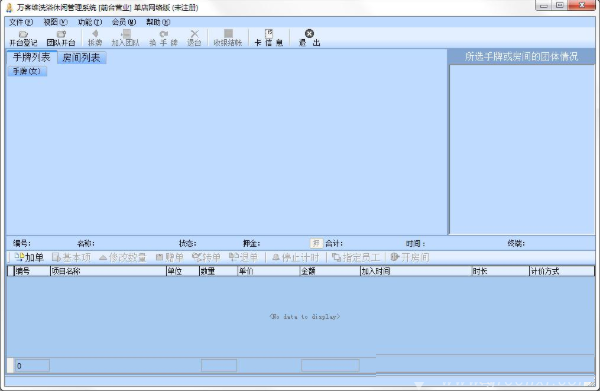Switch to the 房间列表 tab
The width and height of the screenshot is (600, 391).
pos(82,58)
